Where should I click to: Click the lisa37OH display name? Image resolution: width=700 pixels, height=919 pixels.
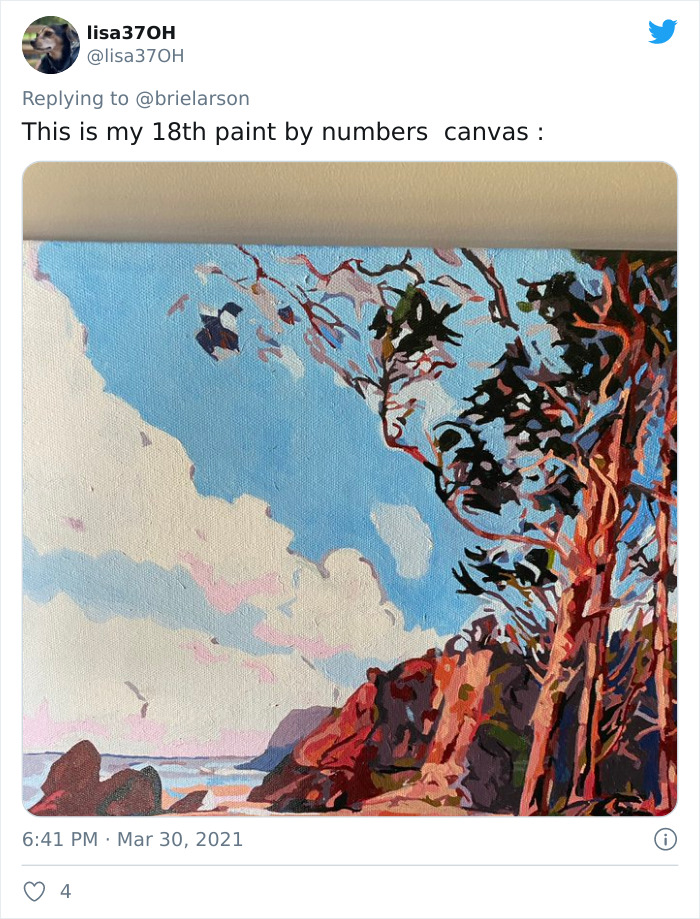click(x=131, y=32)
